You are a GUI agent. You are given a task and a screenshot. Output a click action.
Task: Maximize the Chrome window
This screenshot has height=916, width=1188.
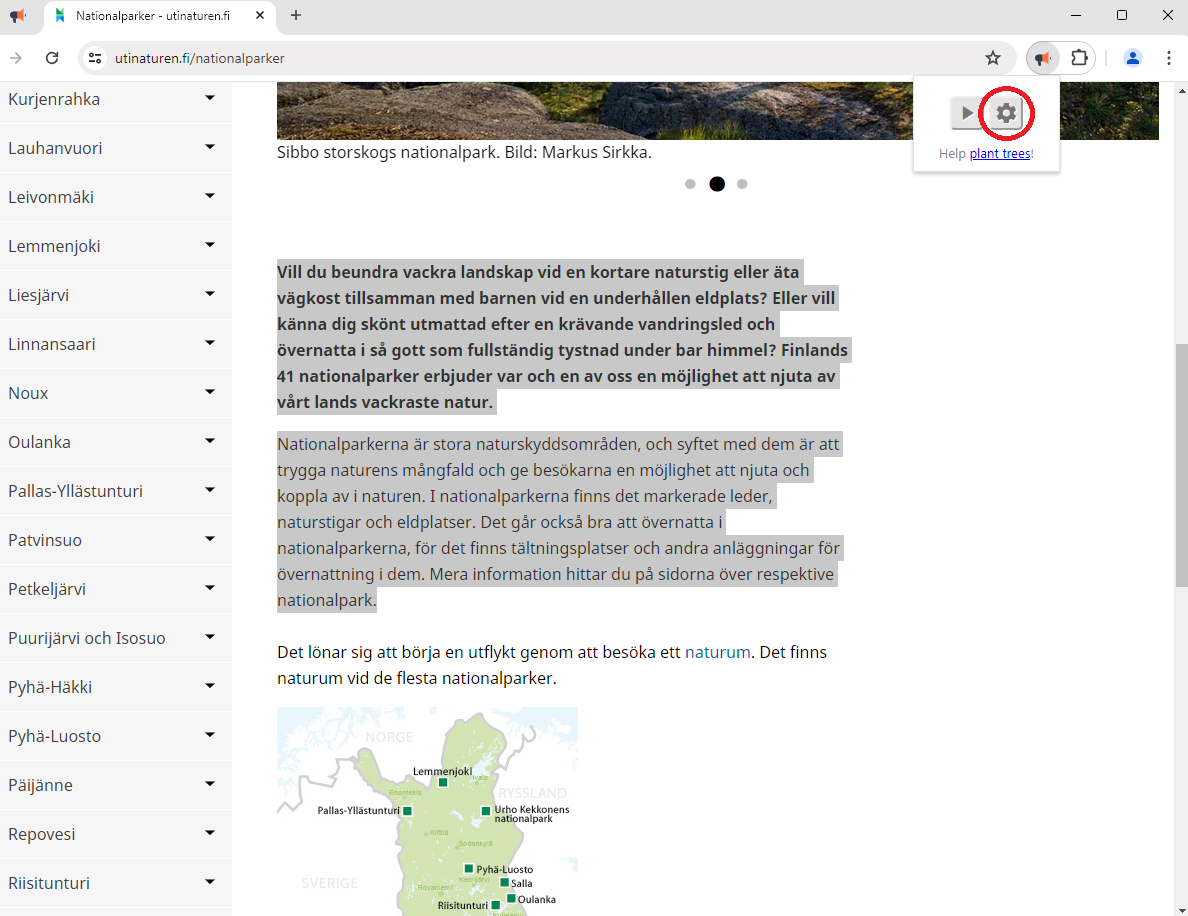(1122, 15)
